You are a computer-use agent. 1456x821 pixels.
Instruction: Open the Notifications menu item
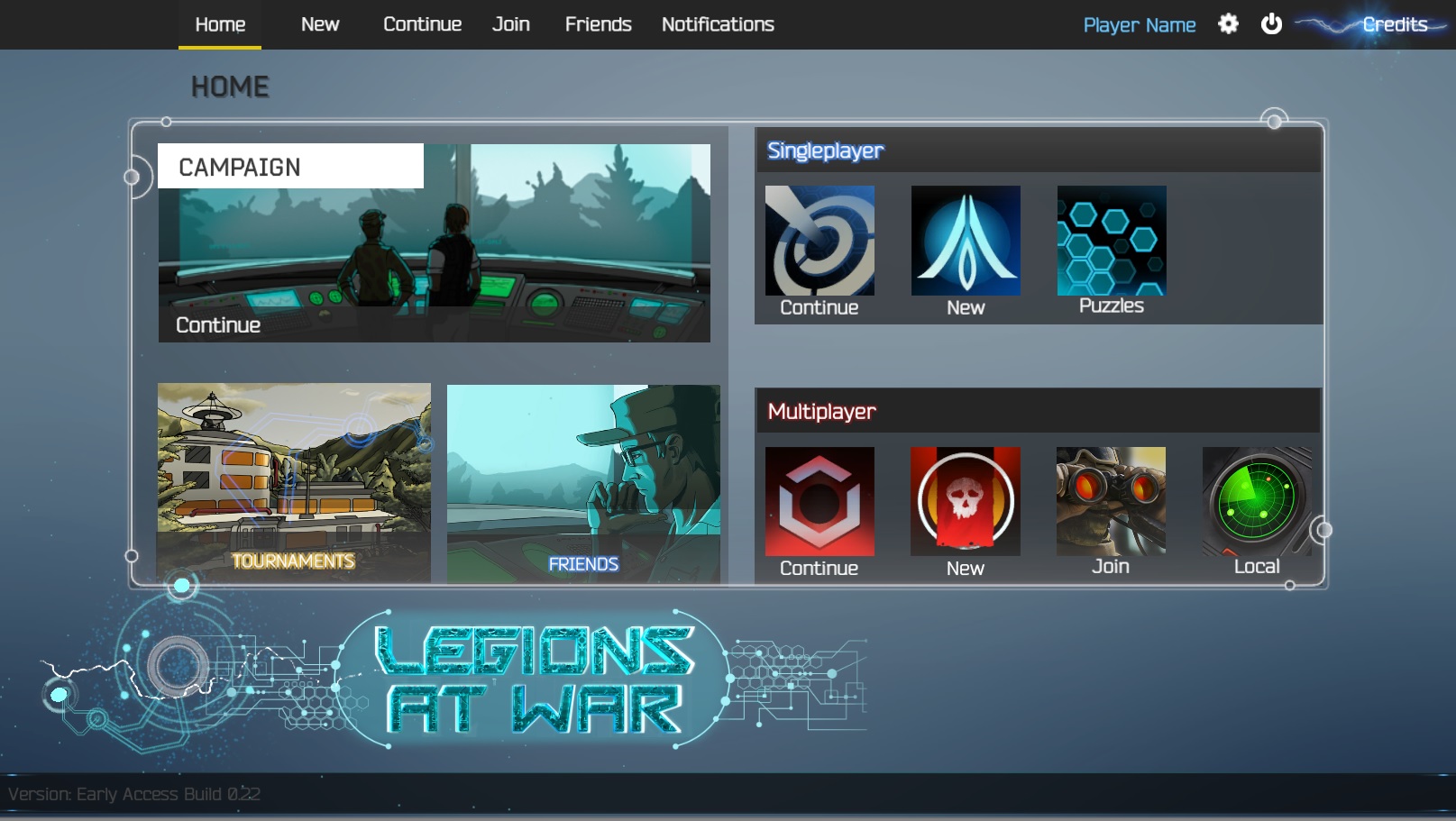[x=717, y=24]
